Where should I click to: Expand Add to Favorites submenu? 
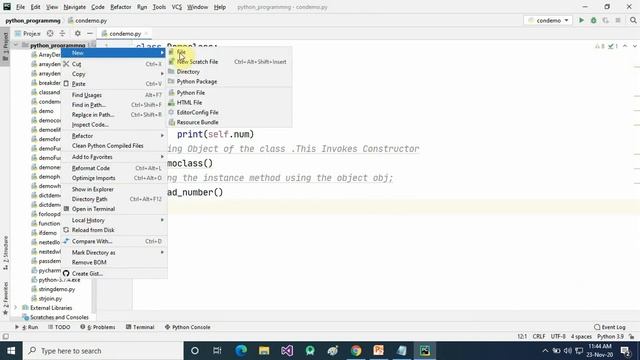pos(114,157)
